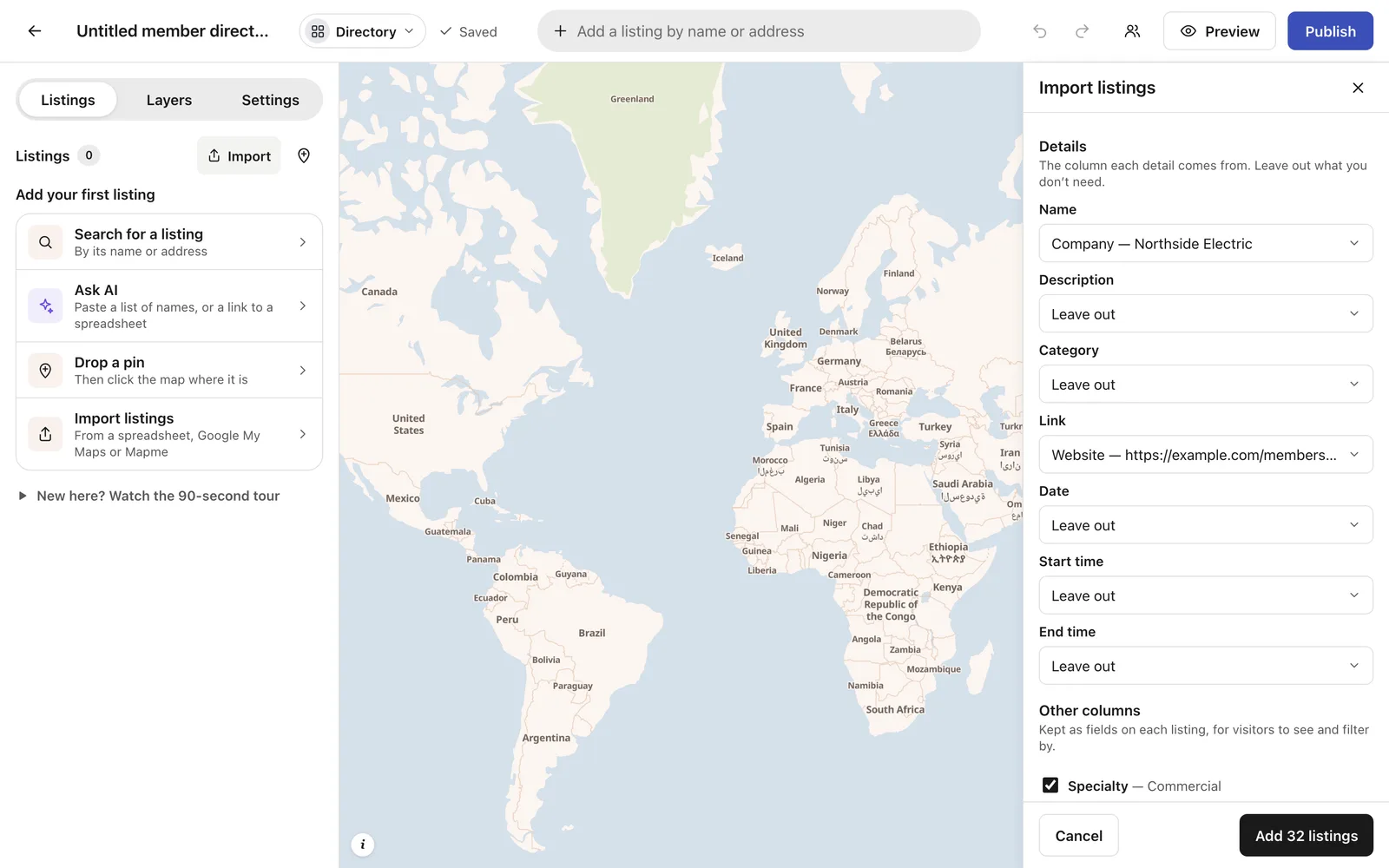Screen dimensions: 1389x868
Task: Click the drop pin icon beside Import
Action: (304, 155)
